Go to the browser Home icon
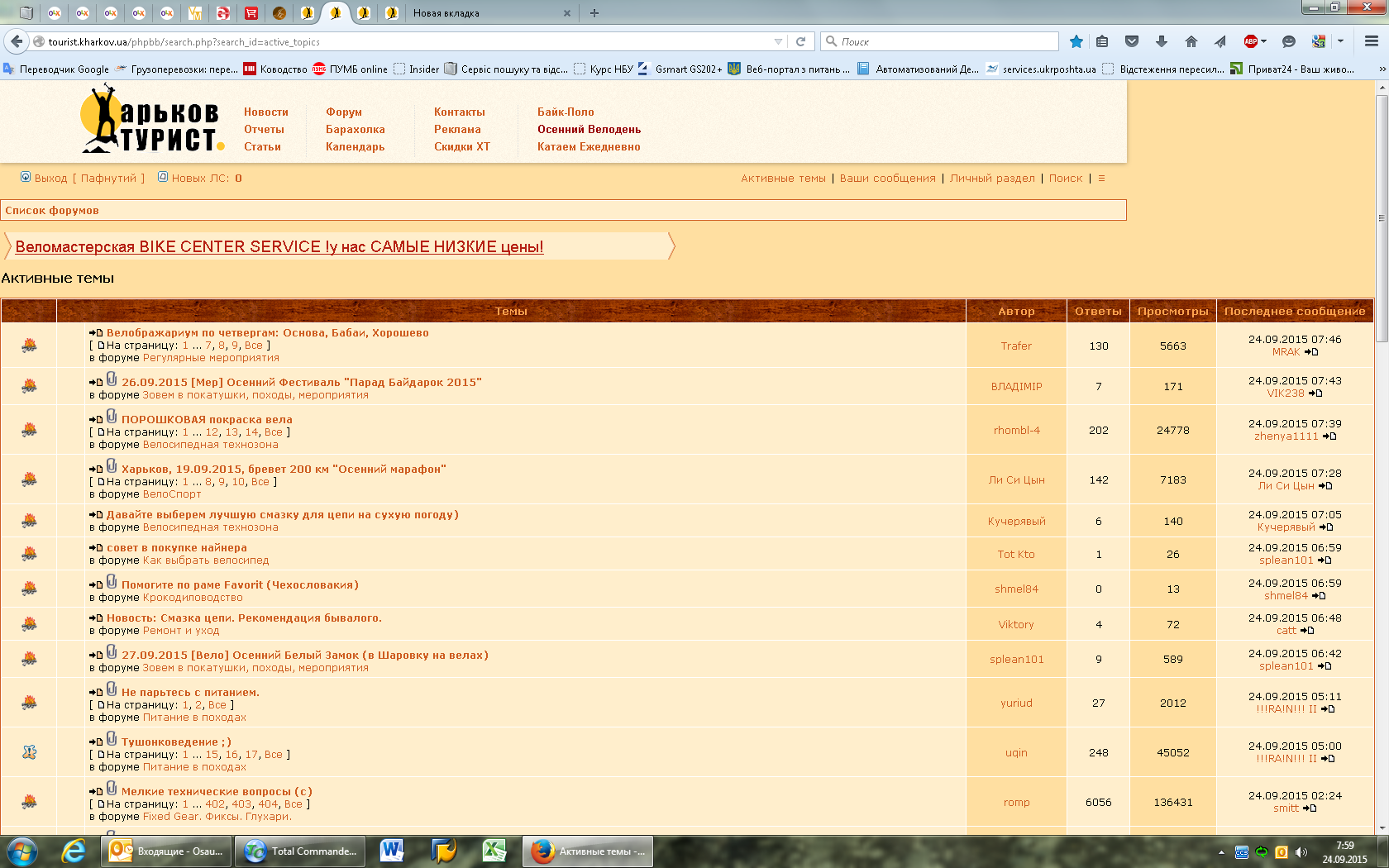1389x868 pixels. [1191, 41]
